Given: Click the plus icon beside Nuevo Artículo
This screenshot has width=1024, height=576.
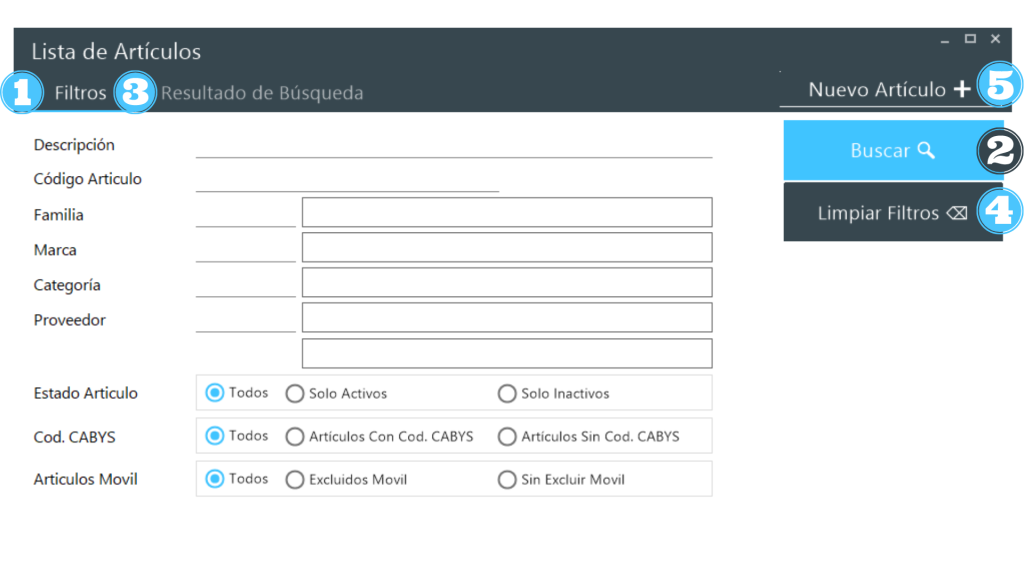Looking at the screenshot, I should point(961,90).
